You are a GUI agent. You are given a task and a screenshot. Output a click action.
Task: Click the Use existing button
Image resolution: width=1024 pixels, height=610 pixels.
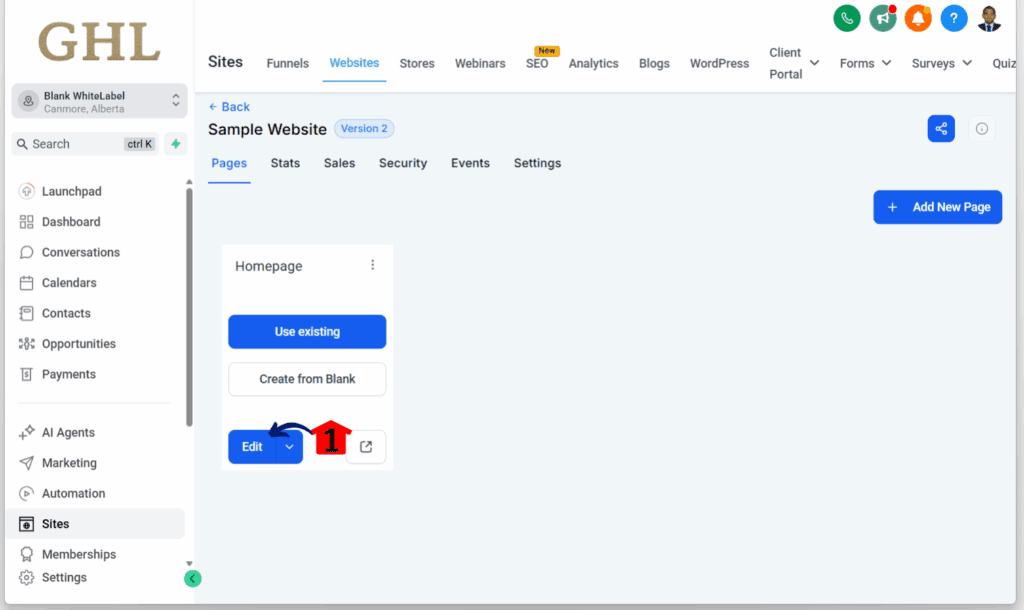(307, 332)
